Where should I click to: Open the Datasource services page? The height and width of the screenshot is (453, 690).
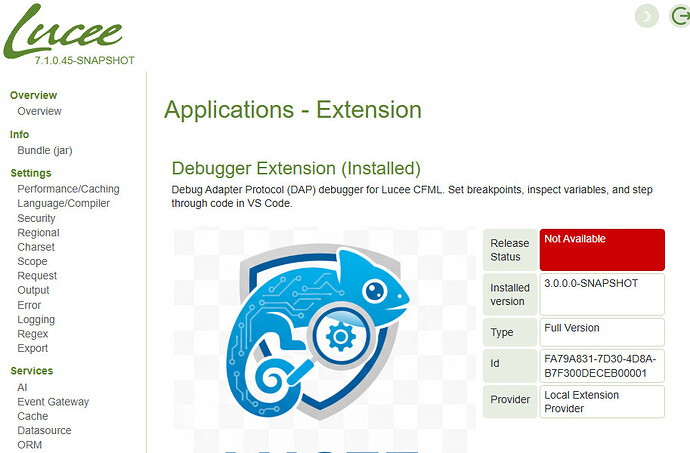coord(45,431)
